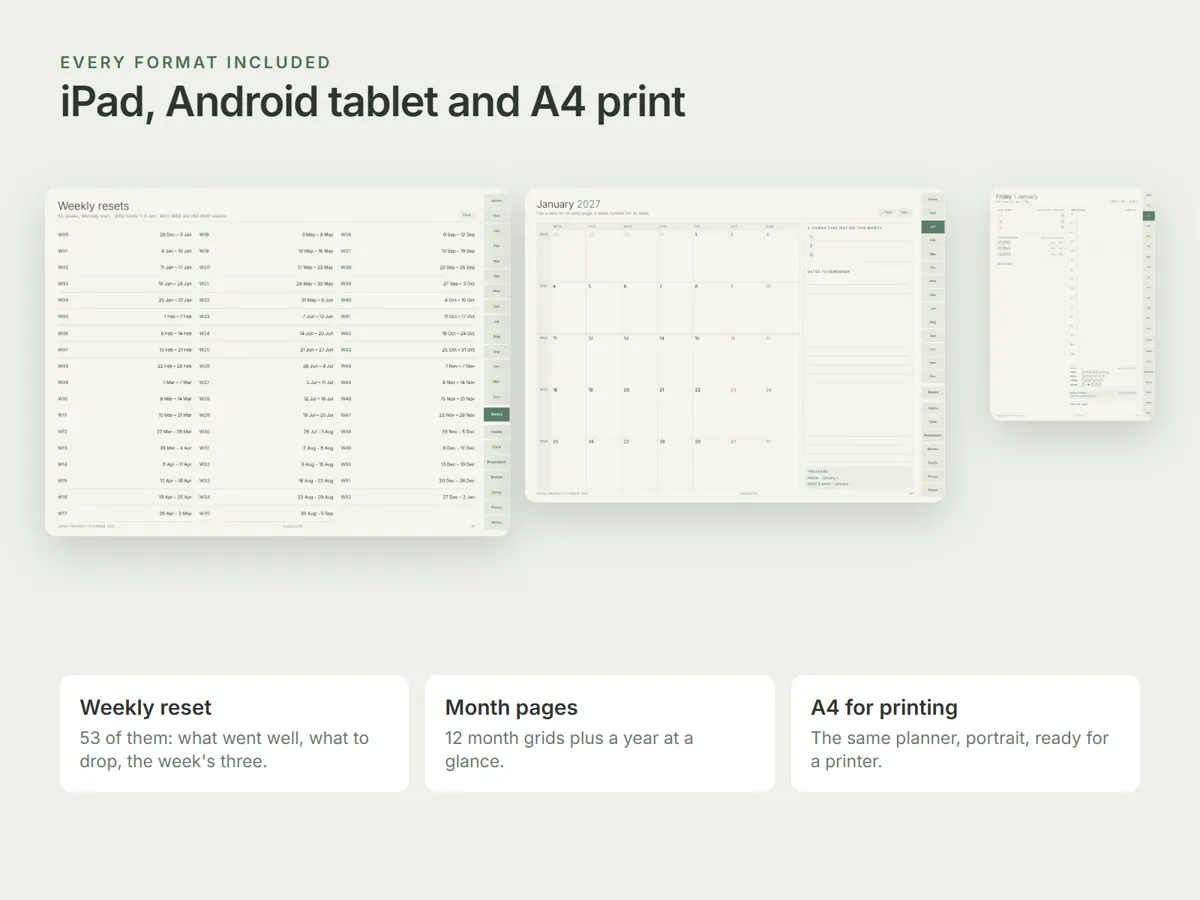
Task: Open week W18 3 May – 9 May
Action: [266, 234]
